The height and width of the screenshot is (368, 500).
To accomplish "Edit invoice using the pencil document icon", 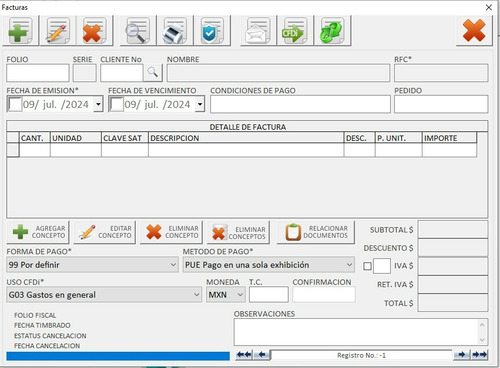I will (58, 31).
